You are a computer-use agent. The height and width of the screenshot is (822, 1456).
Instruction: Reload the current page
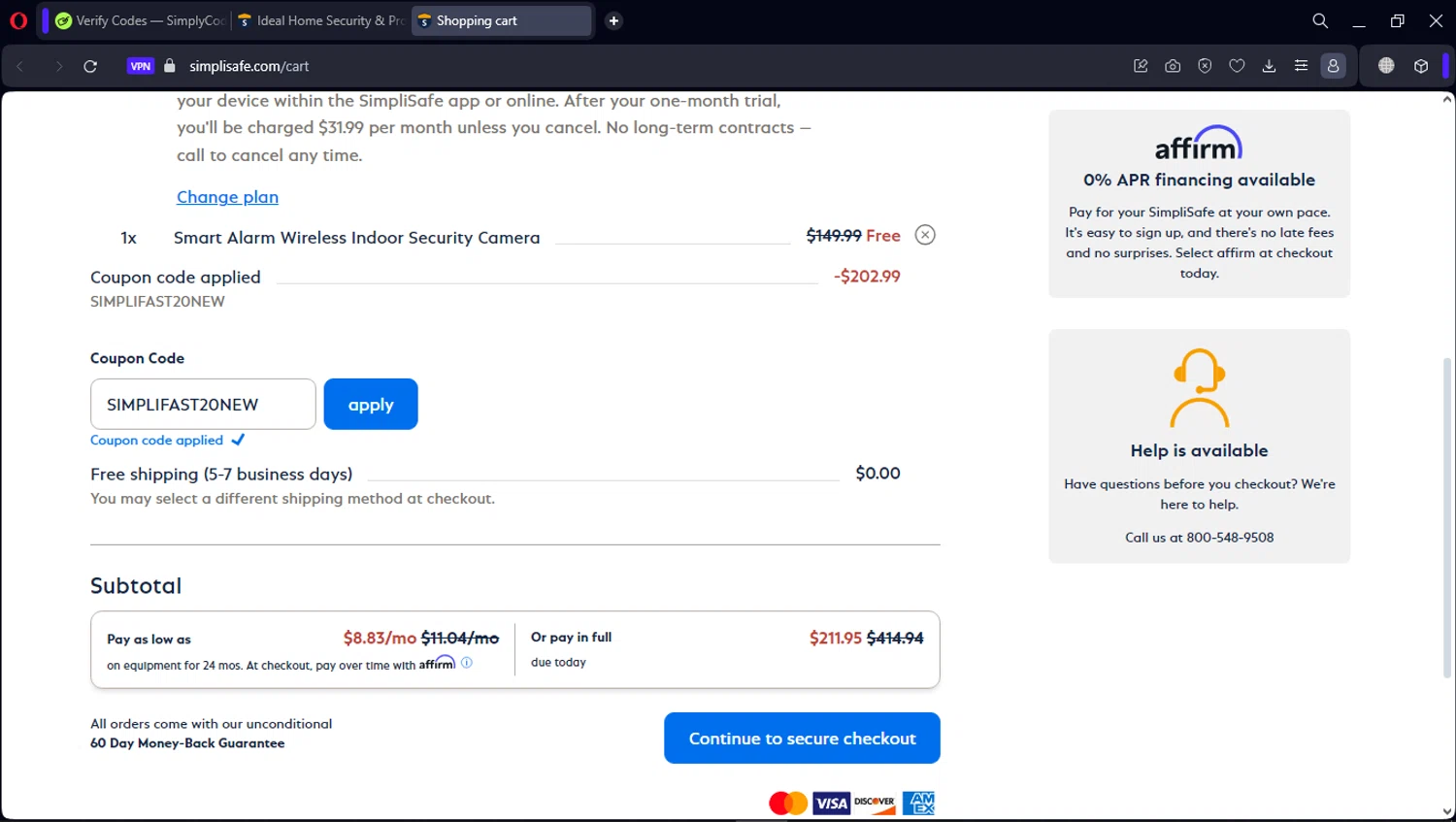[90, 66]
